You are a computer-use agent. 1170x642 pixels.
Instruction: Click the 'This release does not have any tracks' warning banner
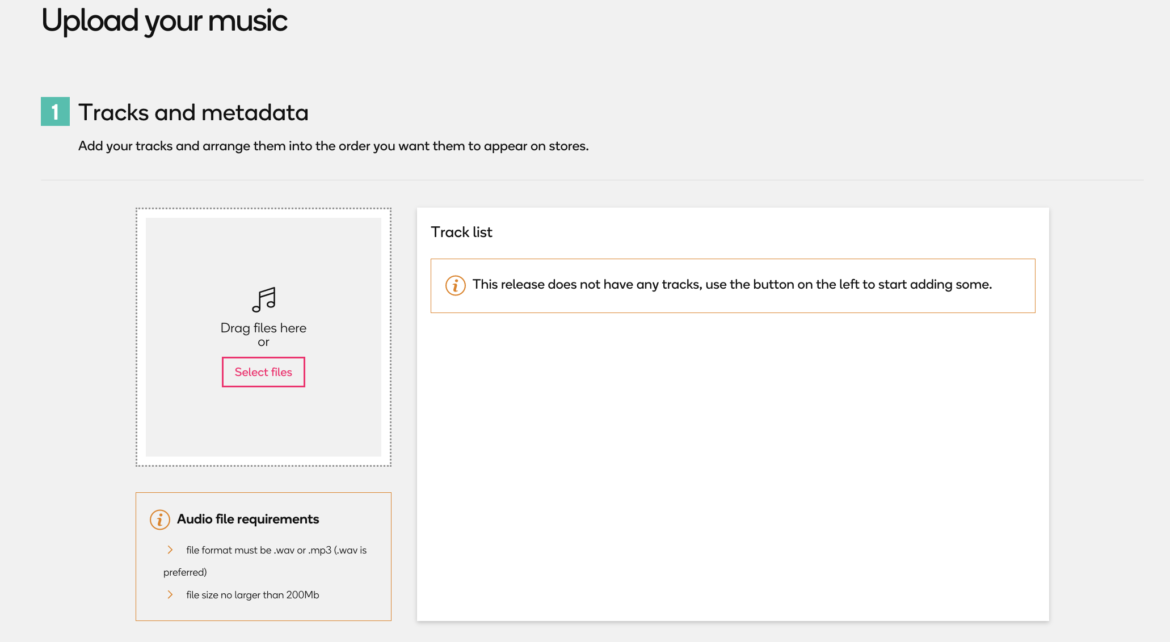(732, 284)
